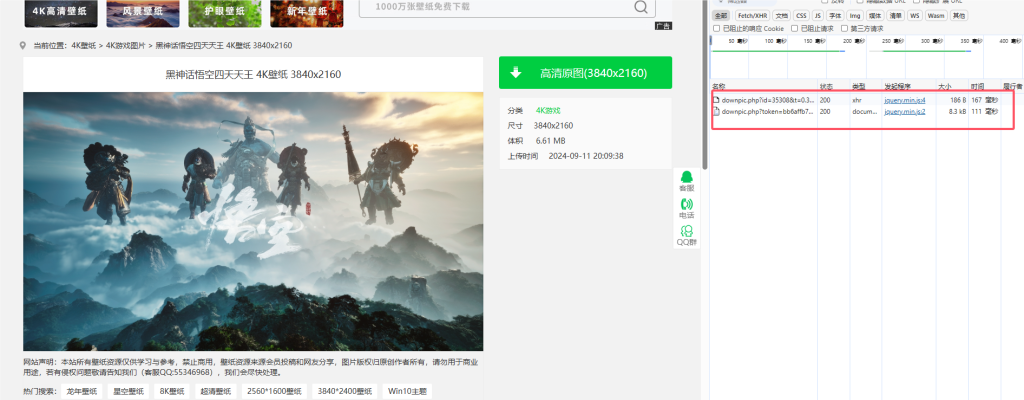The image size is (1024, 400).
Task: Select the 文档 network filter
Action: [x=782, y=16]
